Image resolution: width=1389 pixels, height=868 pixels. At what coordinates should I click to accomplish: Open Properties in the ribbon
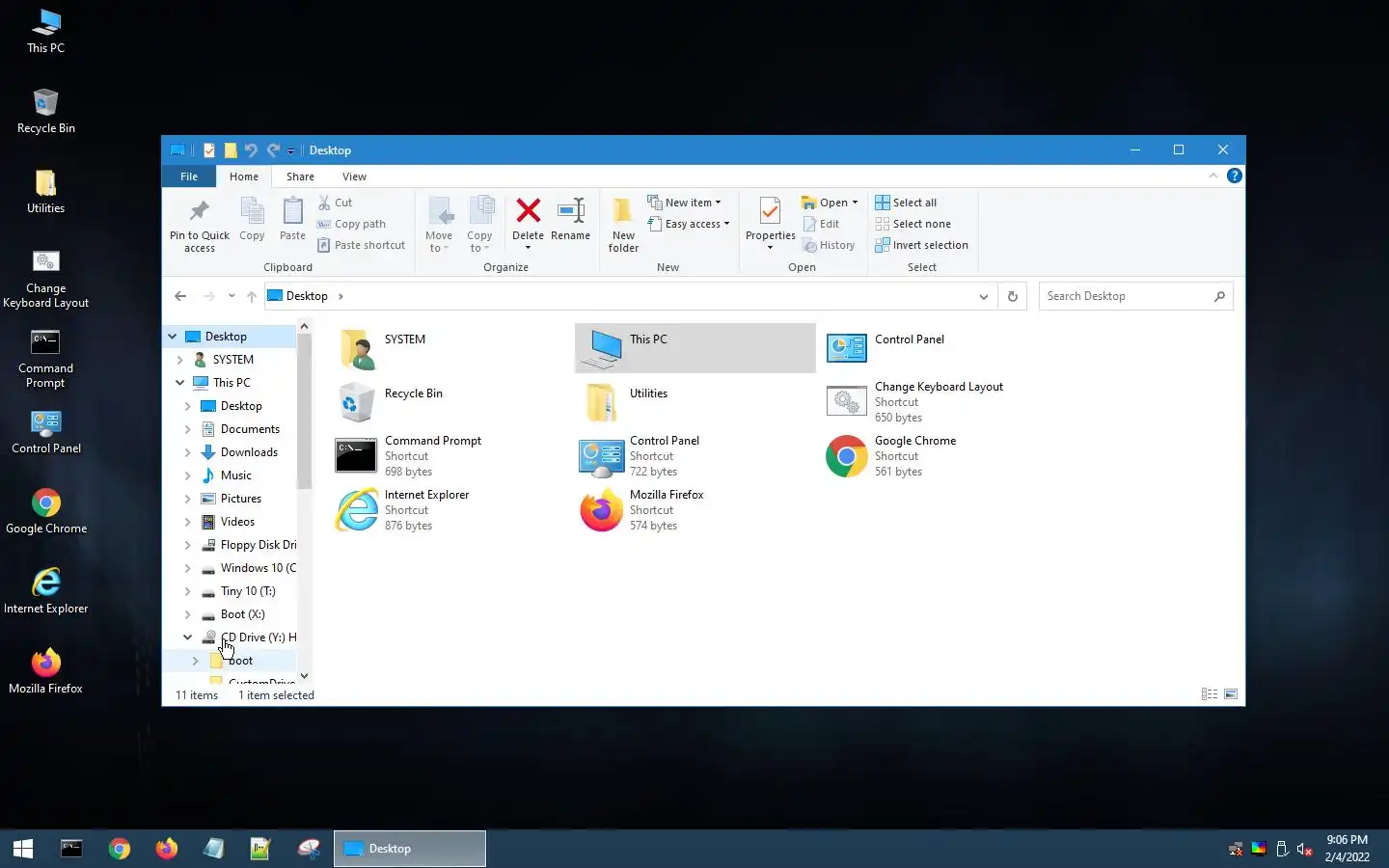tap(770, 223)
